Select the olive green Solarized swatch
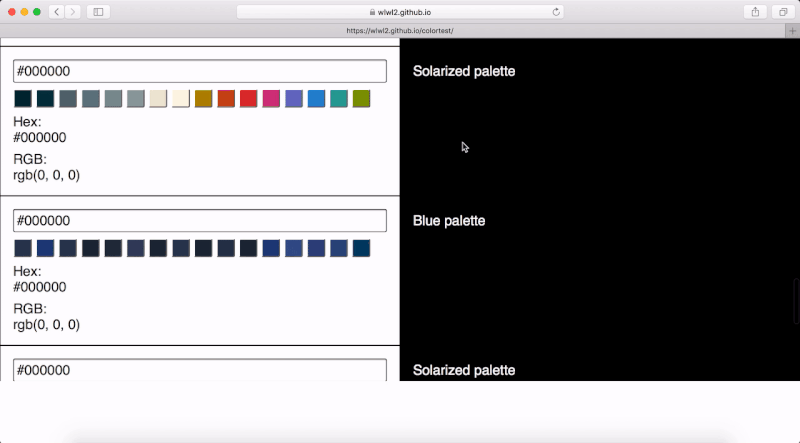 361,98
